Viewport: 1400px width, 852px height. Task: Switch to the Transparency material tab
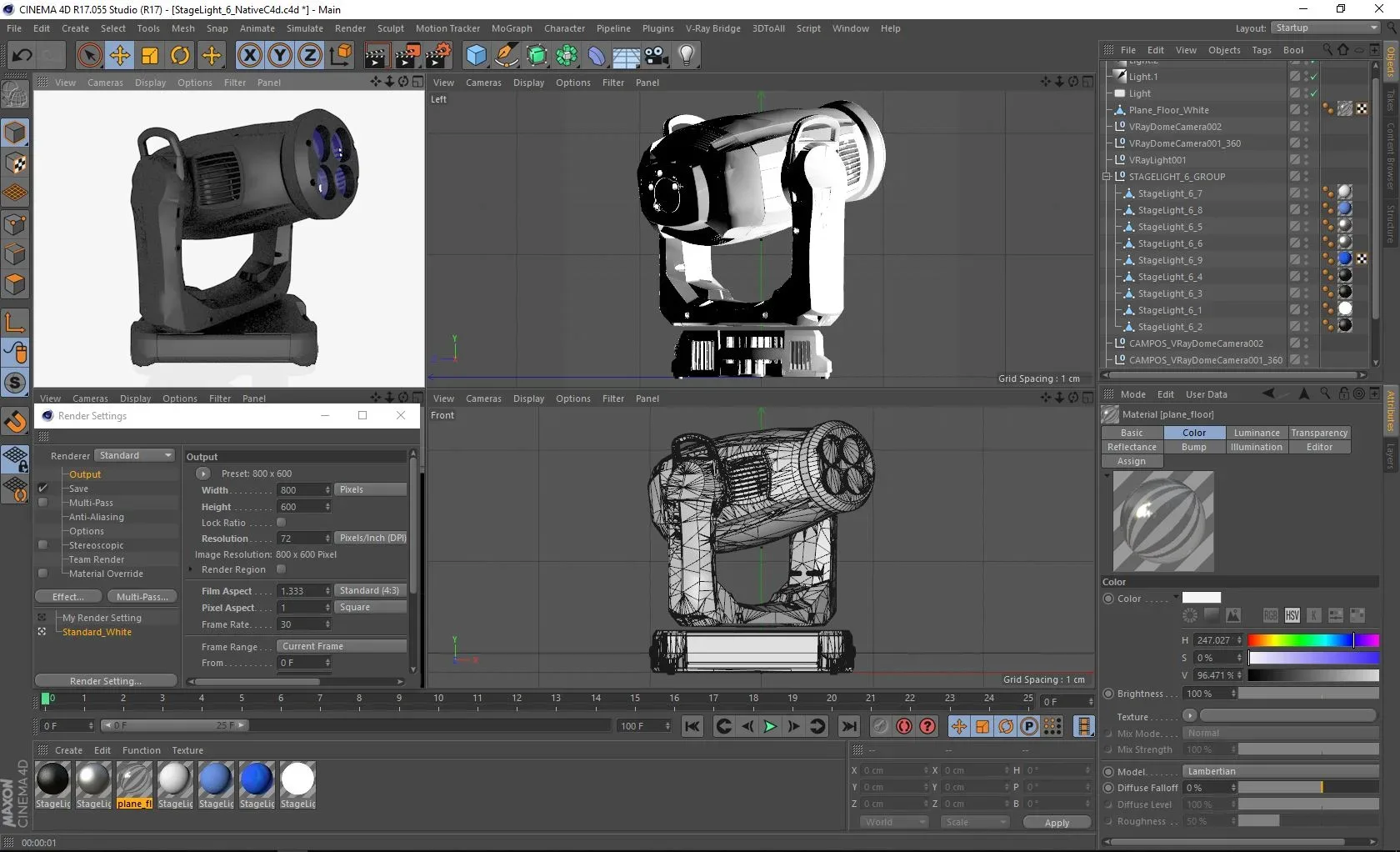[1319, 433]
